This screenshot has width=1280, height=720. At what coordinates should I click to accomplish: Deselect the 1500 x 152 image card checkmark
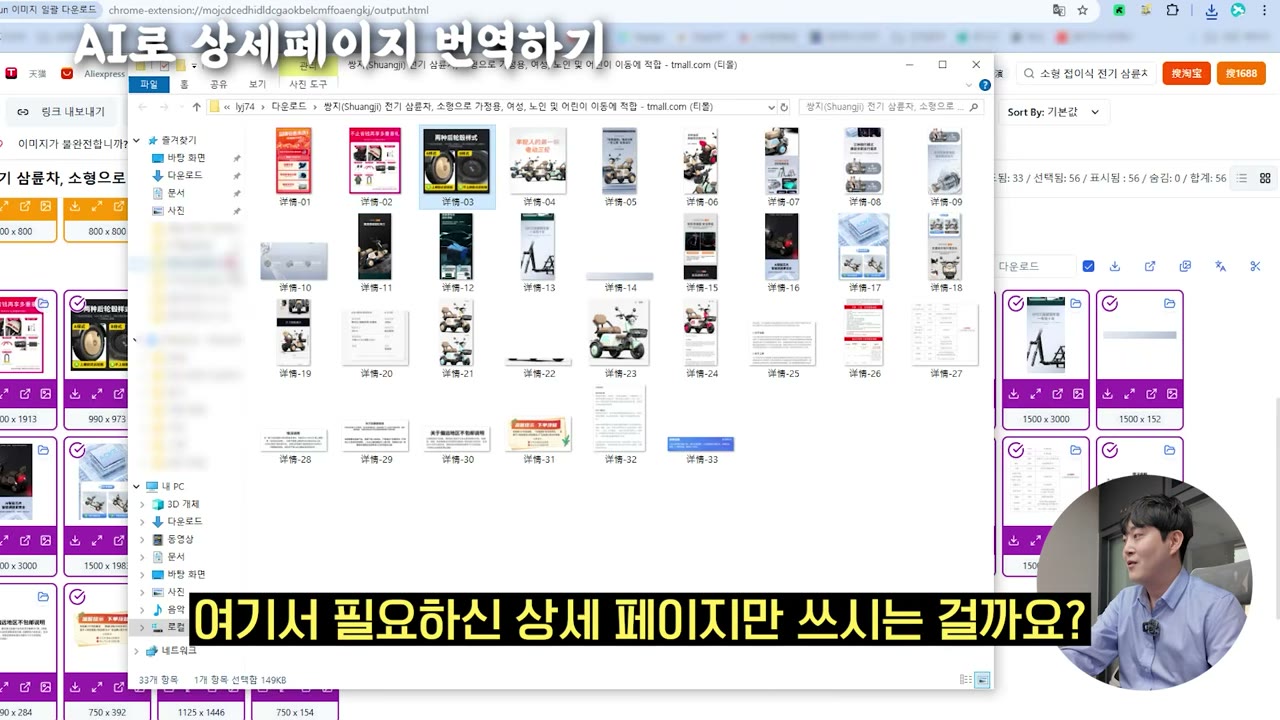point(1109,304)
